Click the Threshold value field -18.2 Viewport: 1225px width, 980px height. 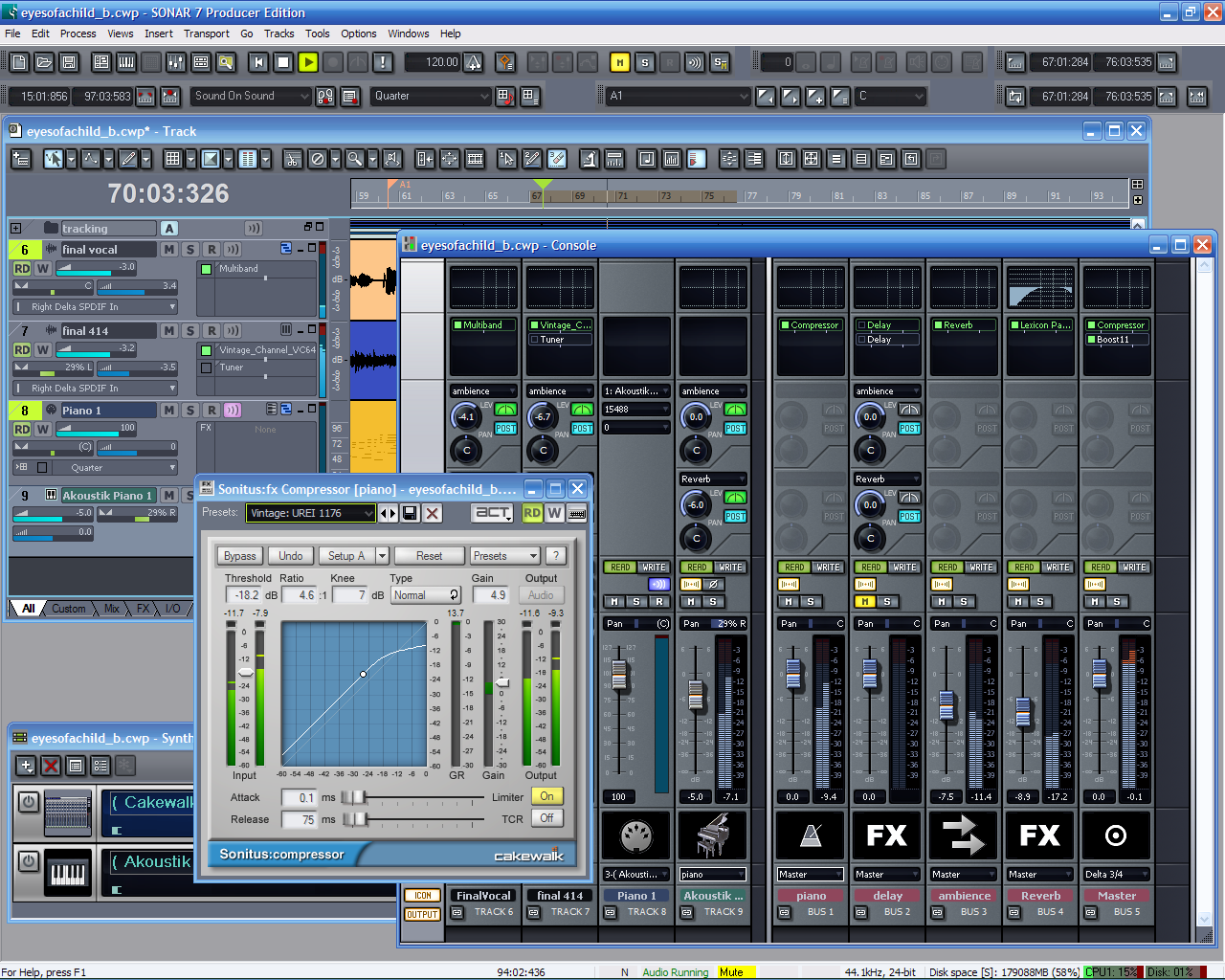pyautogui.click(x=244, y=595)
